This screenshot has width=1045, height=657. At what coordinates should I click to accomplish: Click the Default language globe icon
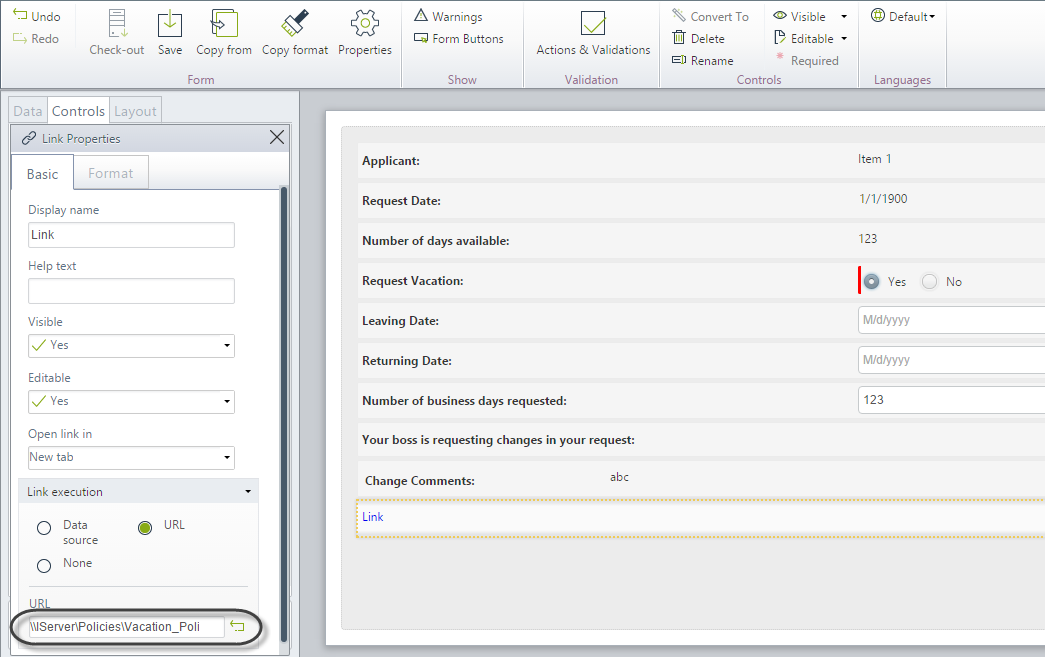coord(878,15)
